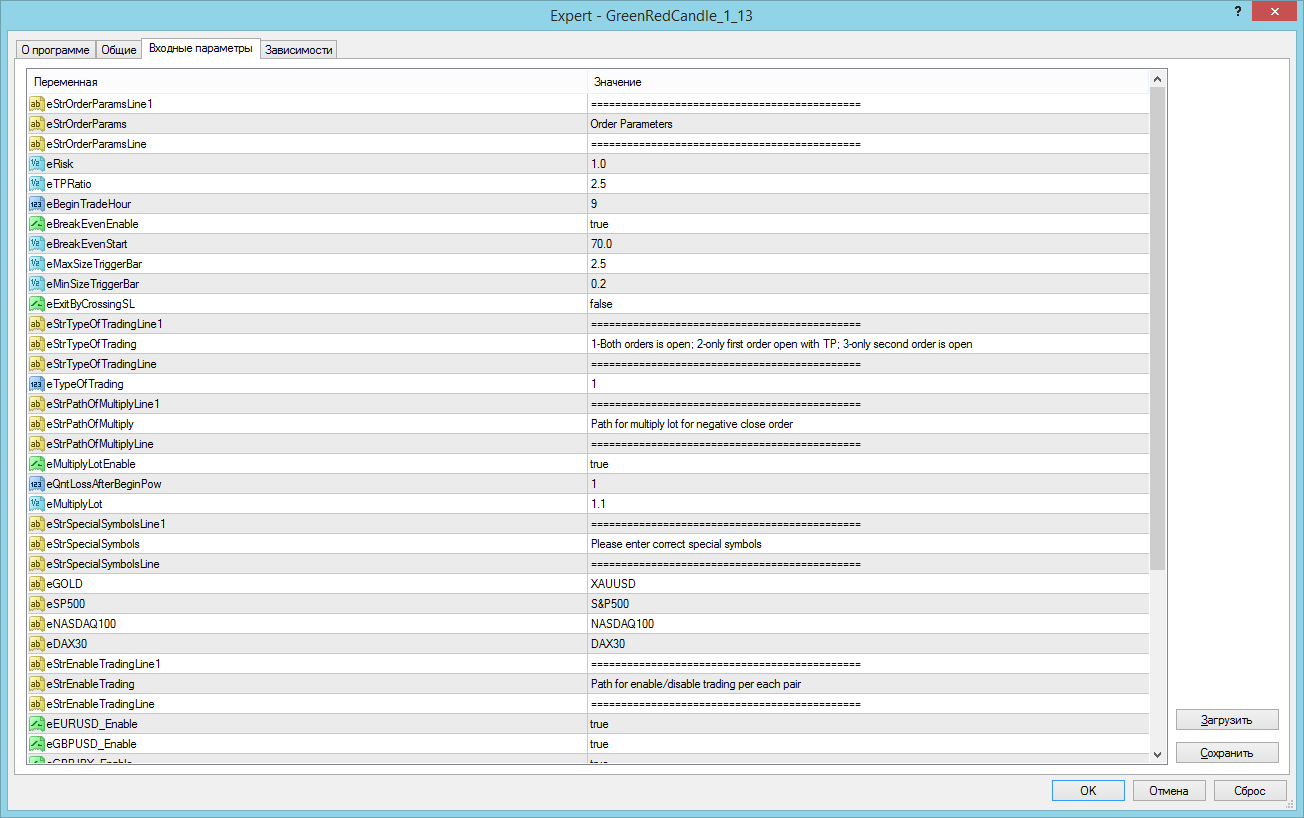This screenshot has height=818, width=1304.
Task: Click the double-type icon beside eTPRatio
Action: 36,184
